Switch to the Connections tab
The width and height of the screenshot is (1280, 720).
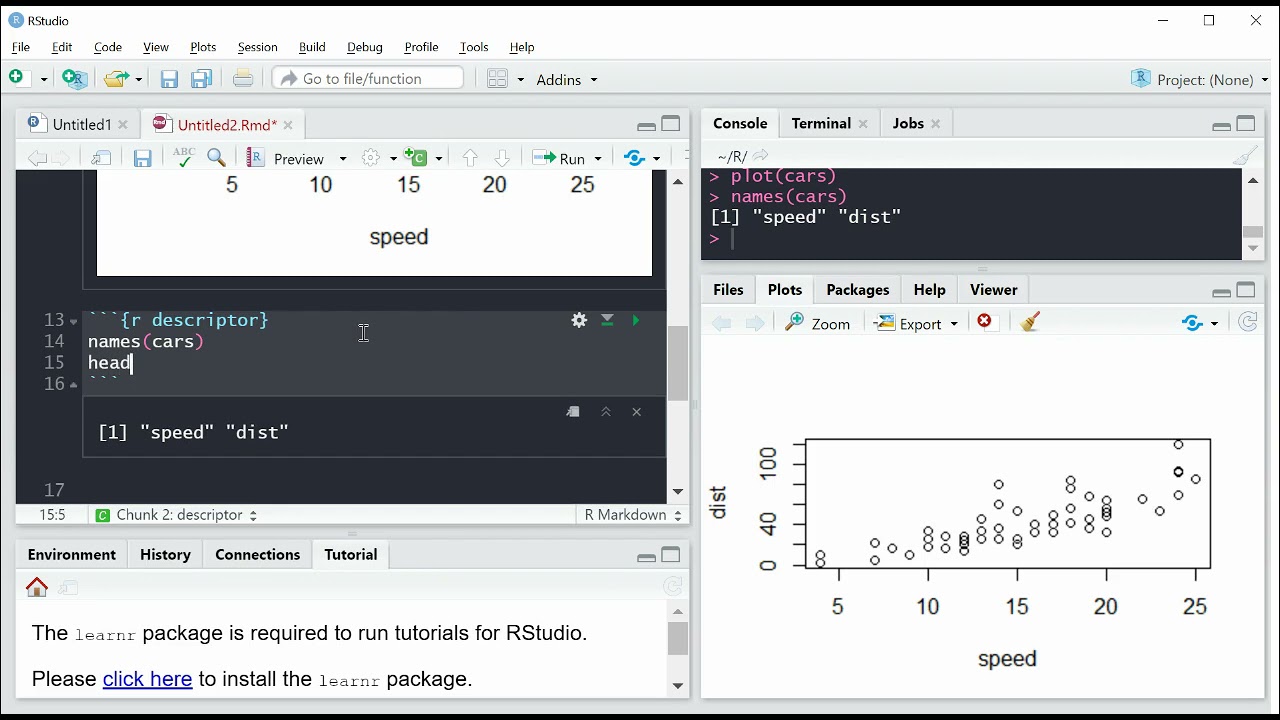coord(257,555)
